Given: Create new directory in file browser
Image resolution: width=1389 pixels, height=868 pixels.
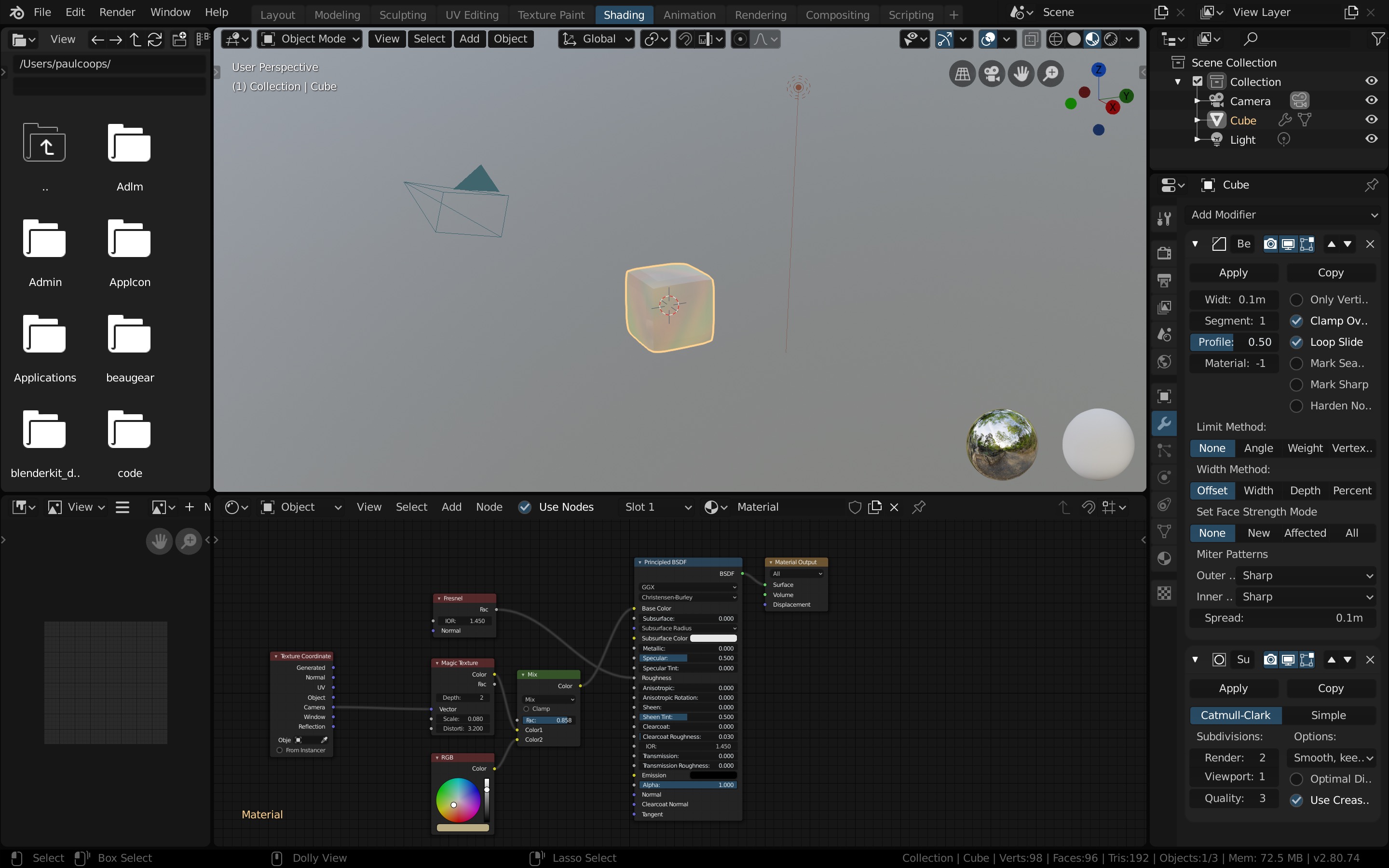Looking at the screenshot, I should click(179, 39).
